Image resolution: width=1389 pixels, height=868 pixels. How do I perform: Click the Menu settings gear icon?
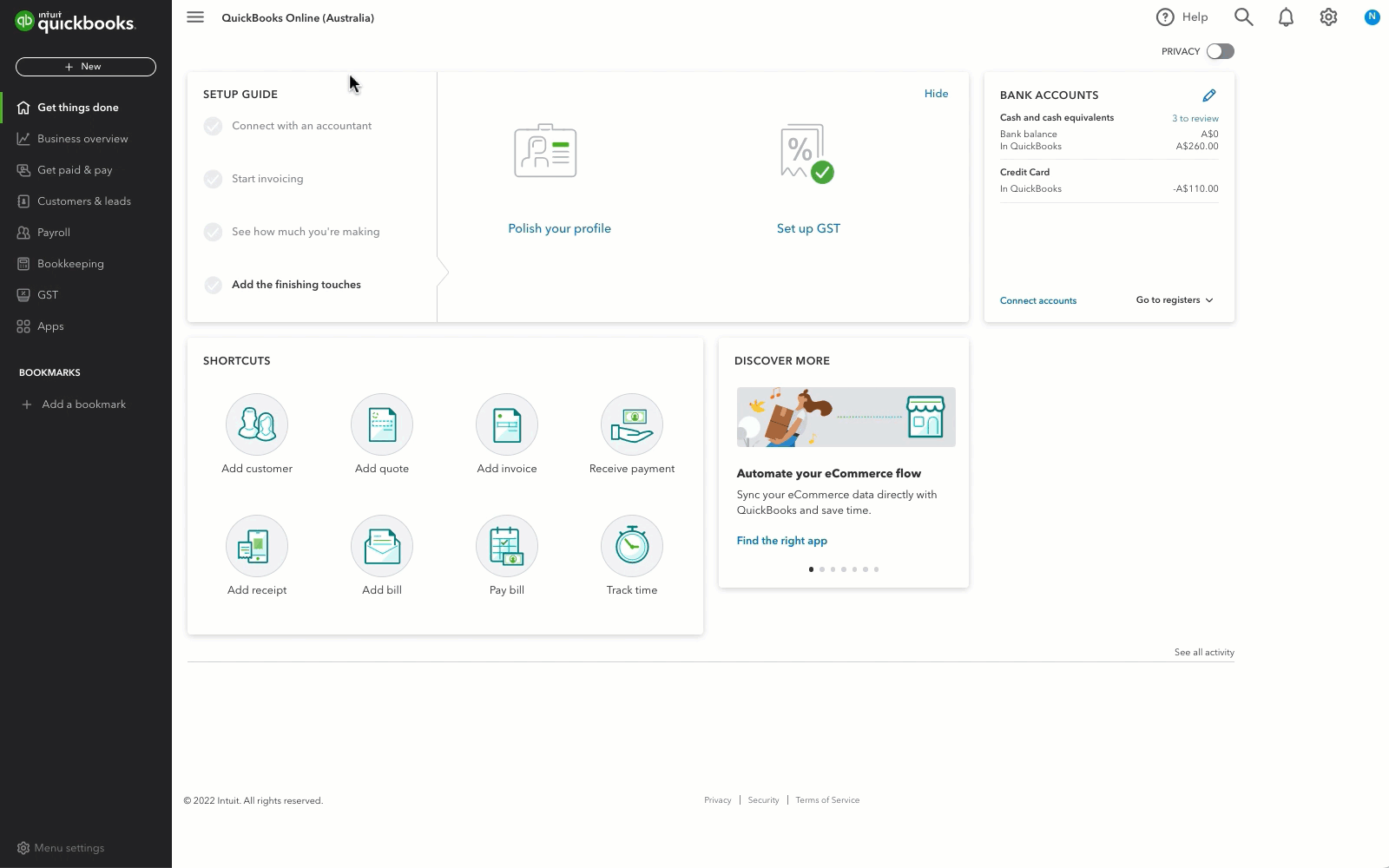[23, 848]
